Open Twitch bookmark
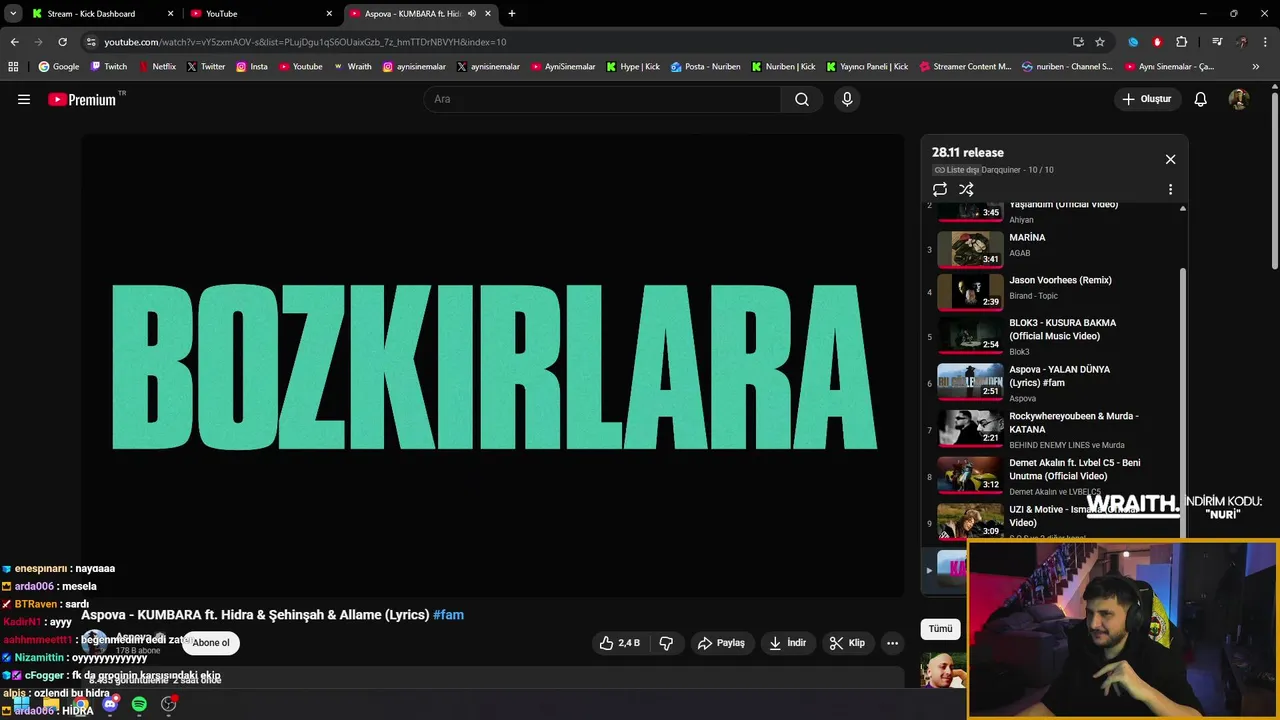 109,67
